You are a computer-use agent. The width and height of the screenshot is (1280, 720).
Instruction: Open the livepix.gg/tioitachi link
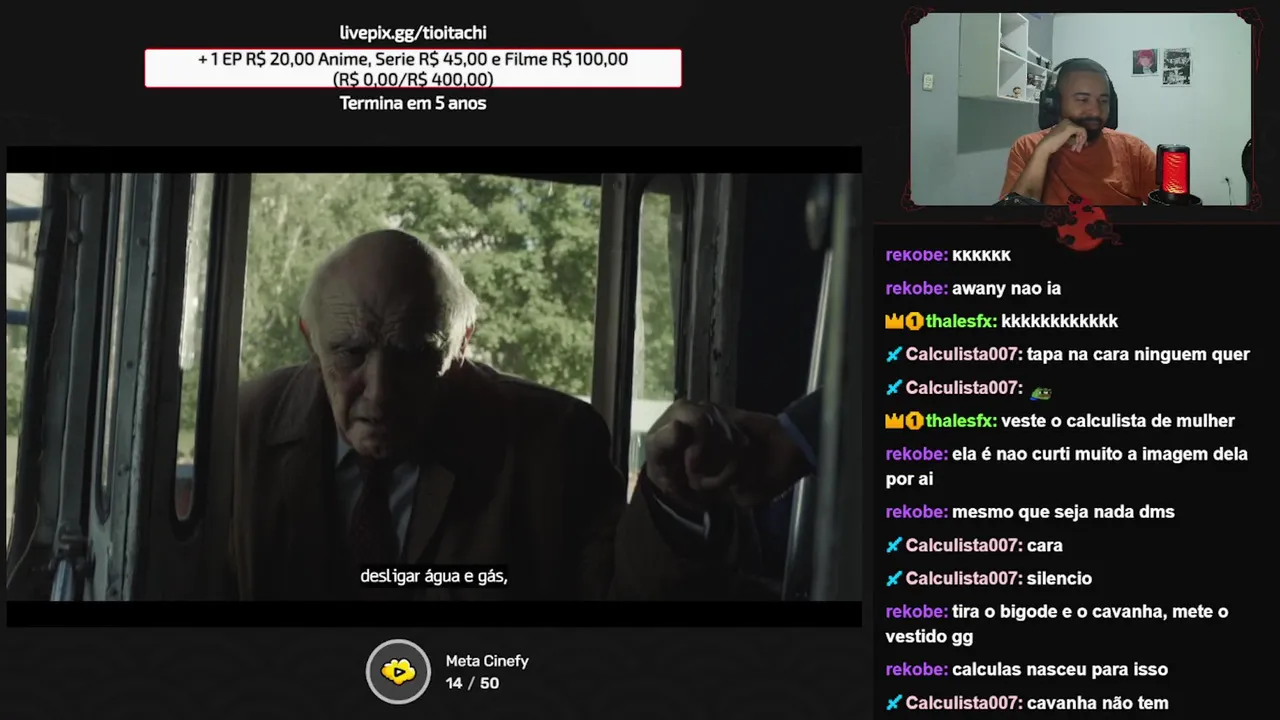point(413,33)
